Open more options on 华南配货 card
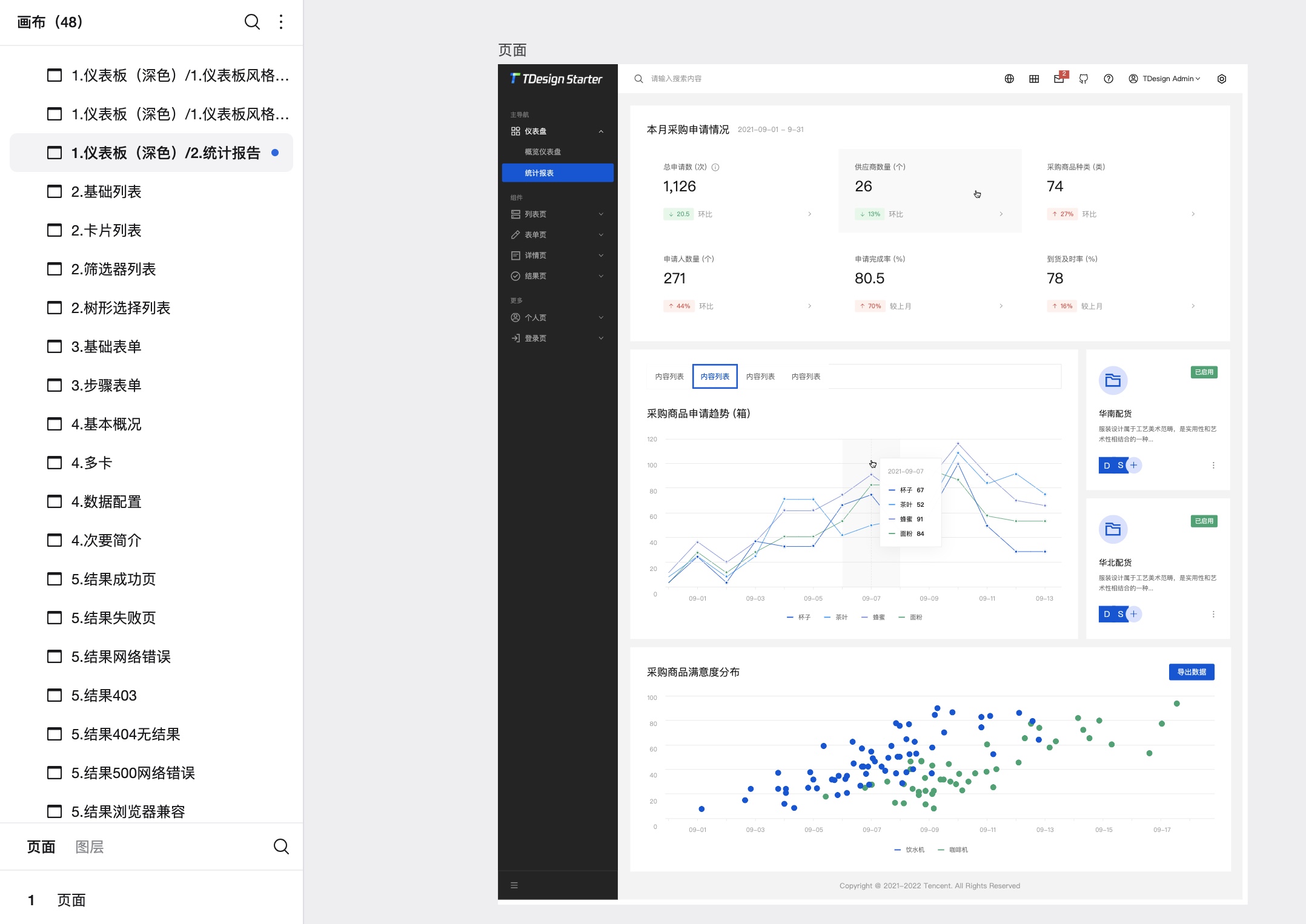This screenshot has height=924, width=1306. (1213, 465)
